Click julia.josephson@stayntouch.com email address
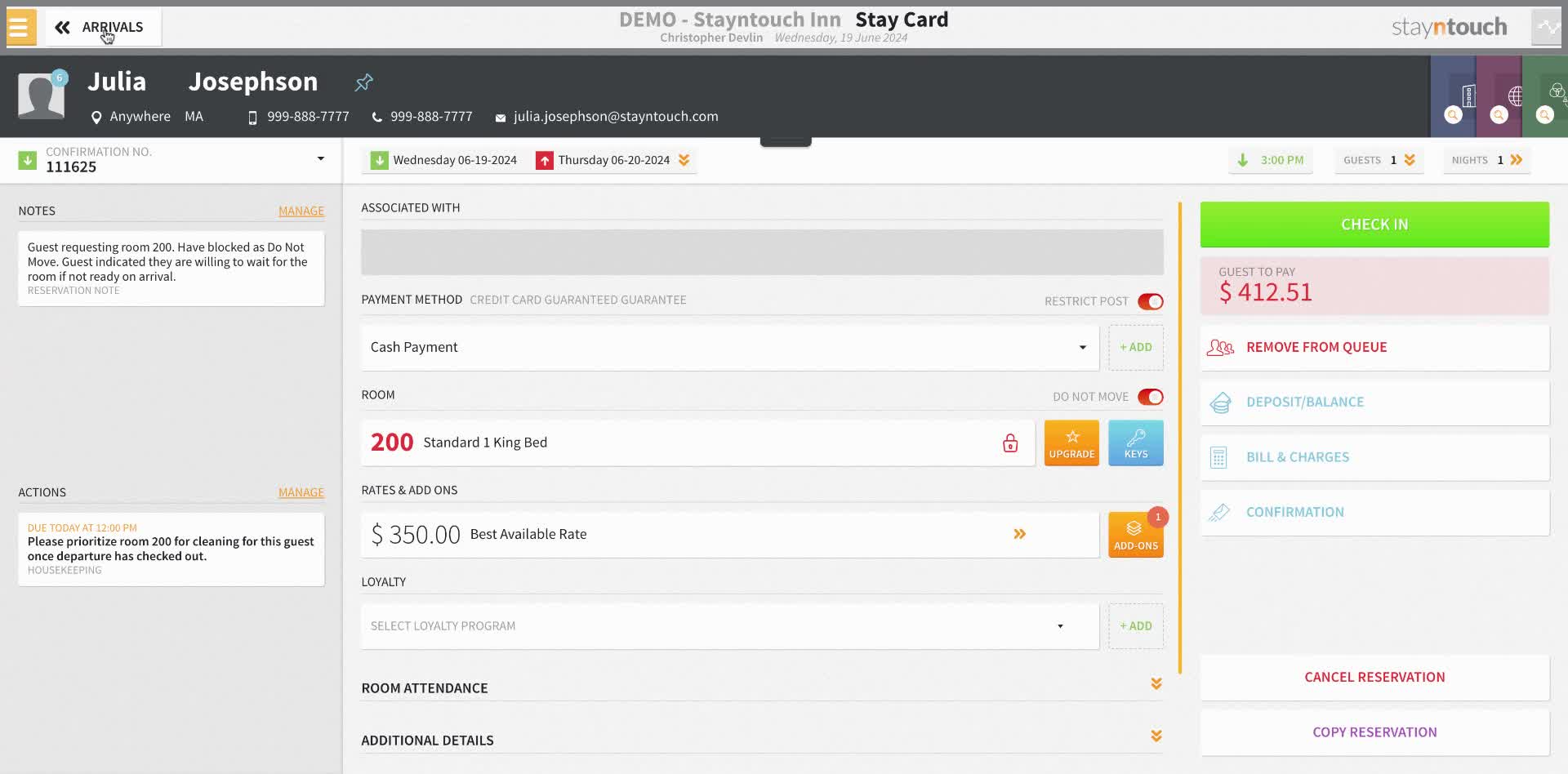Viewport: 1568px width, 774px height. click(616, 117)
